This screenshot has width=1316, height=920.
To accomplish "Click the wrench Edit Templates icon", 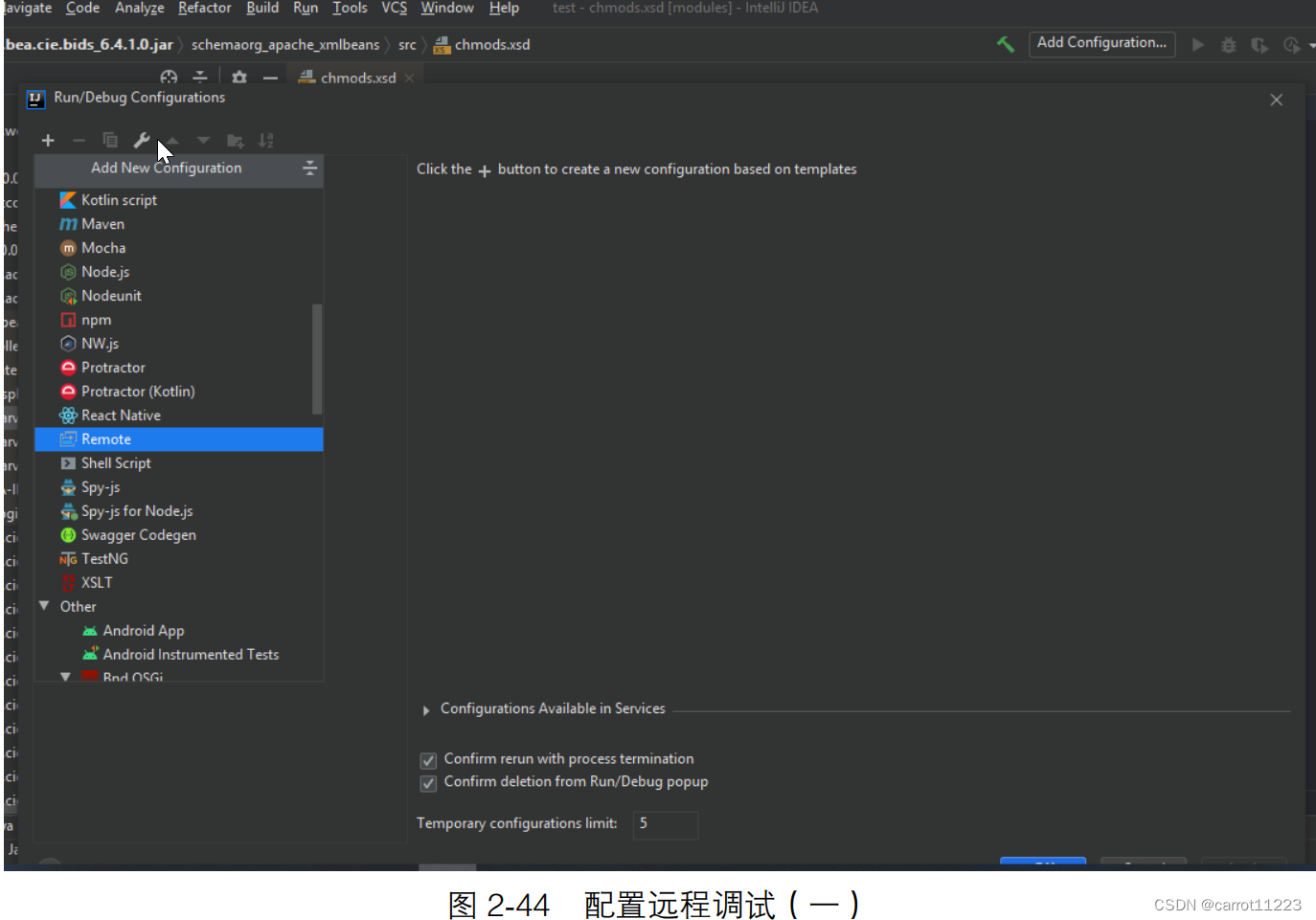I will coord(142,141).
